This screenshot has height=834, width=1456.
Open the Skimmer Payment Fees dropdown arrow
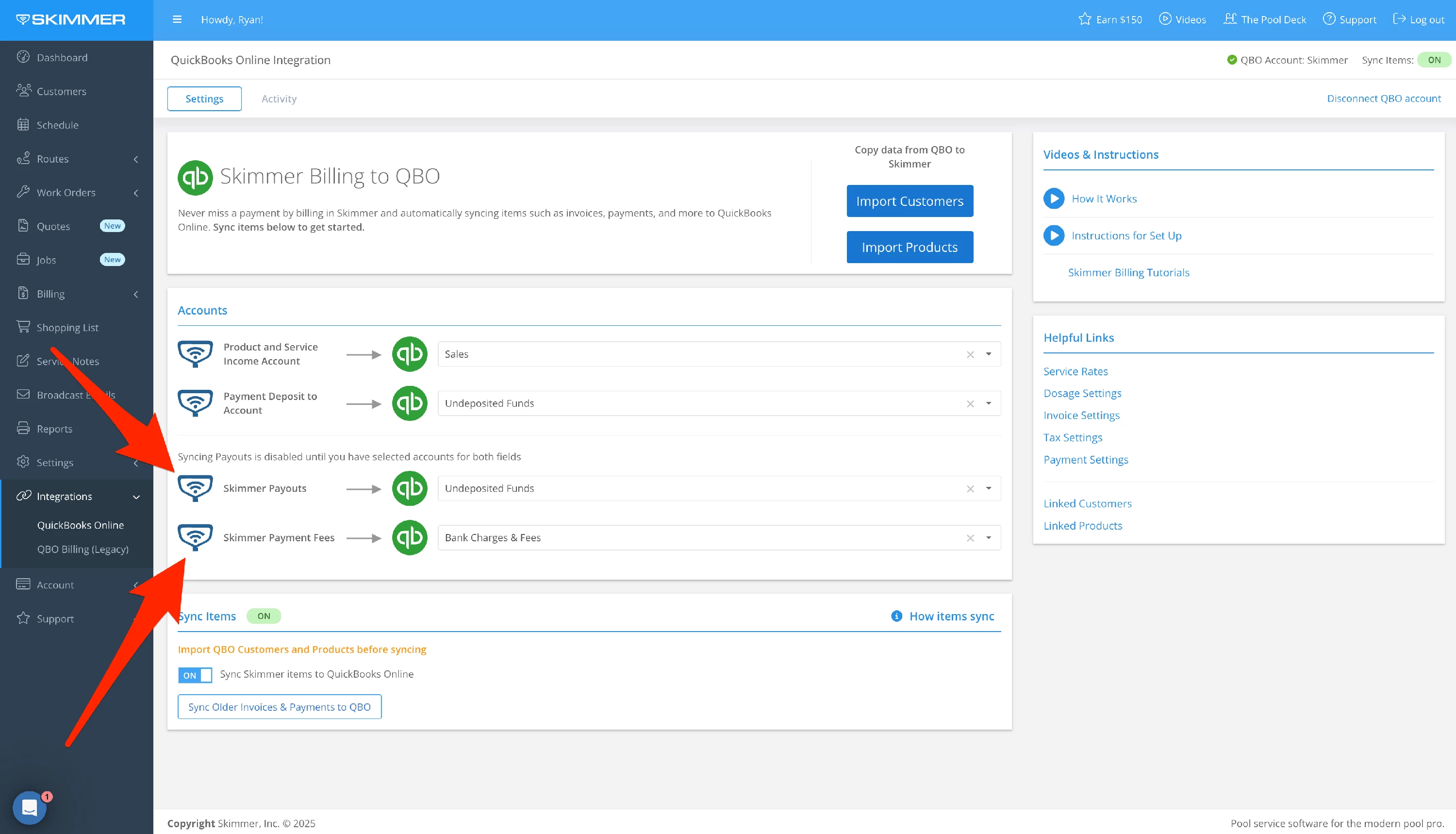tap(988, 538)
